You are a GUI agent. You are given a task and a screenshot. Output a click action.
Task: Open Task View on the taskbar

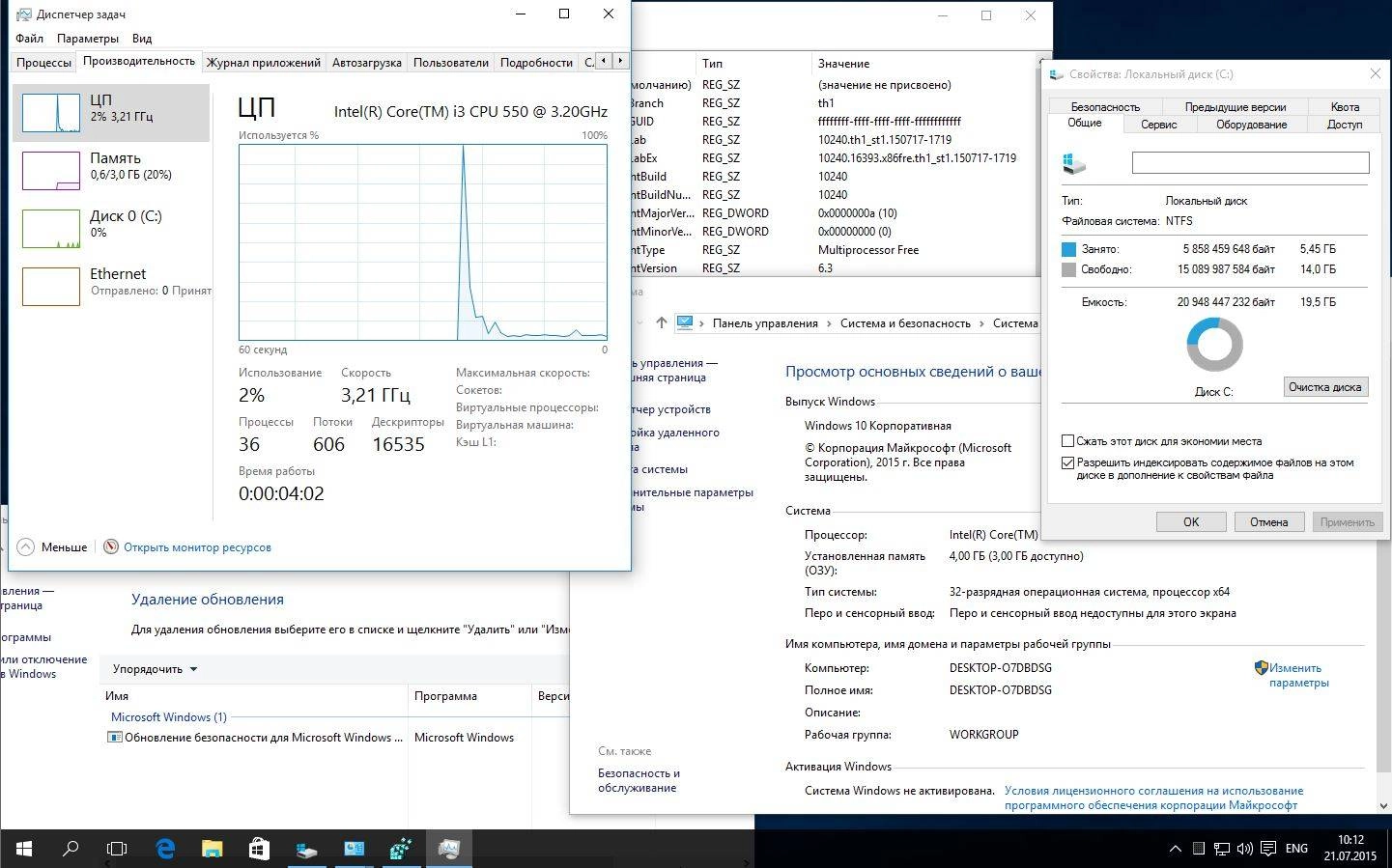click(x=117, y=849)
